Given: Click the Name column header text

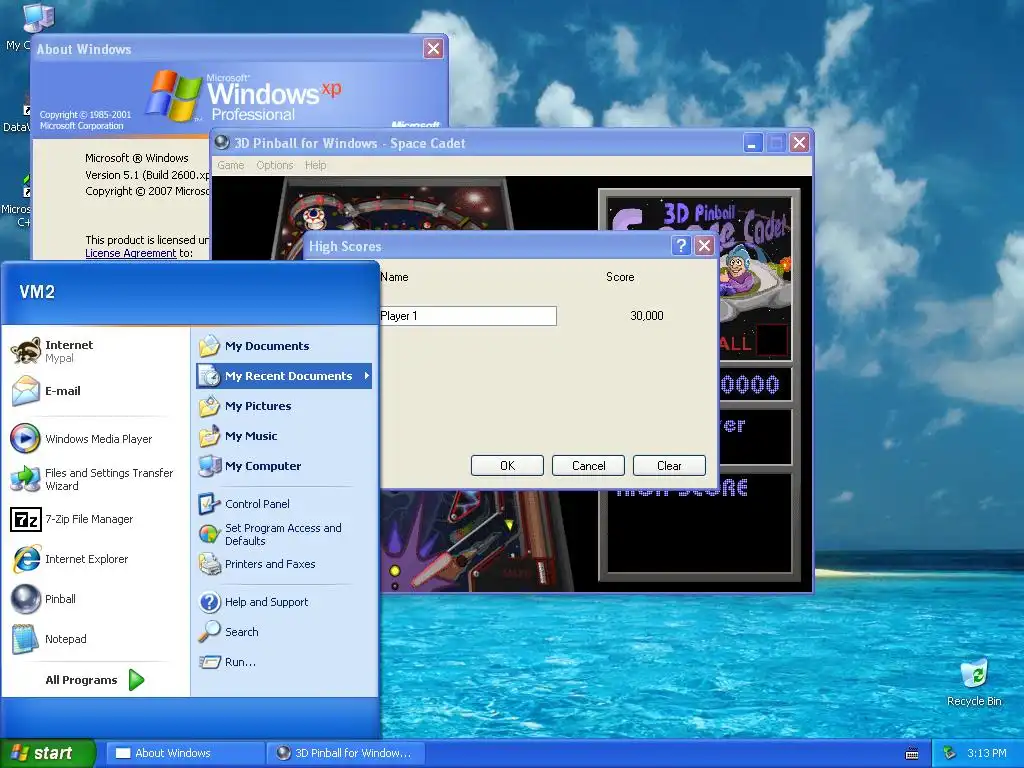Looking at the screenshot, I should coord(394,277).
